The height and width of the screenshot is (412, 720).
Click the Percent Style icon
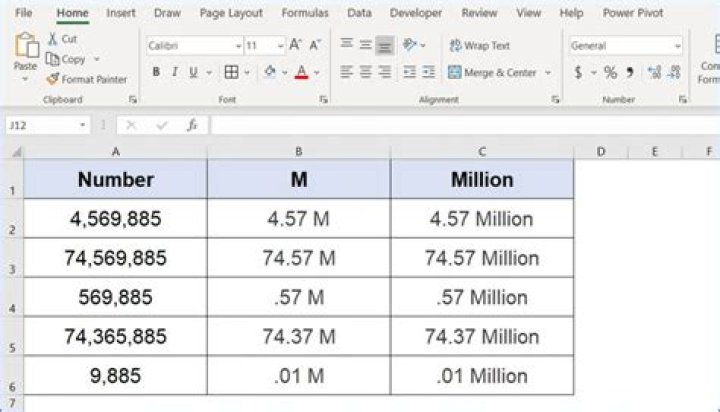(x=610, y=72)
